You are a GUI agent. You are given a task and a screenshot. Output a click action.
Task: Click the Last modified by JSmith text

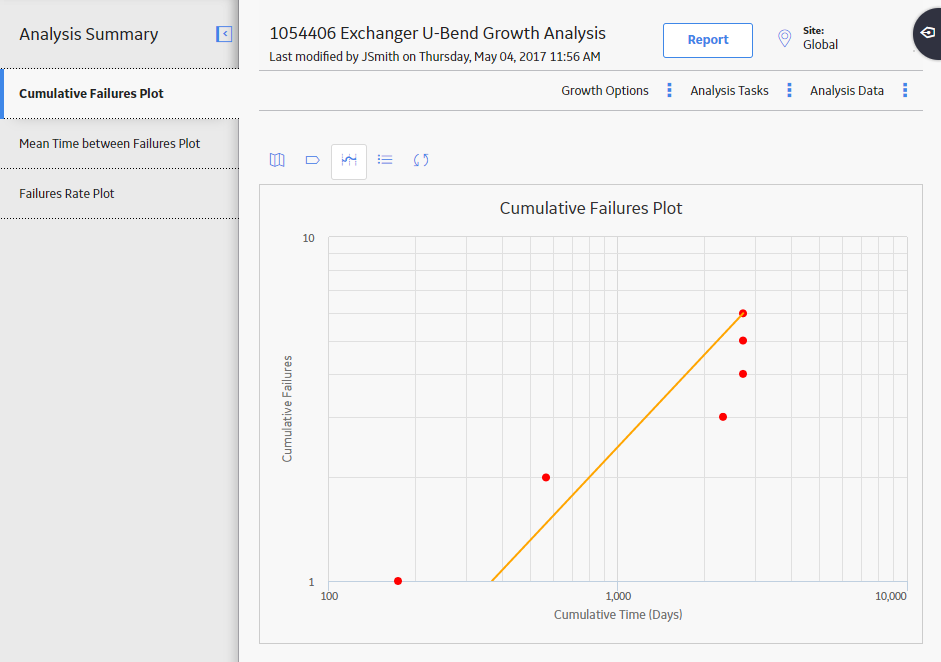coord(434,57)
